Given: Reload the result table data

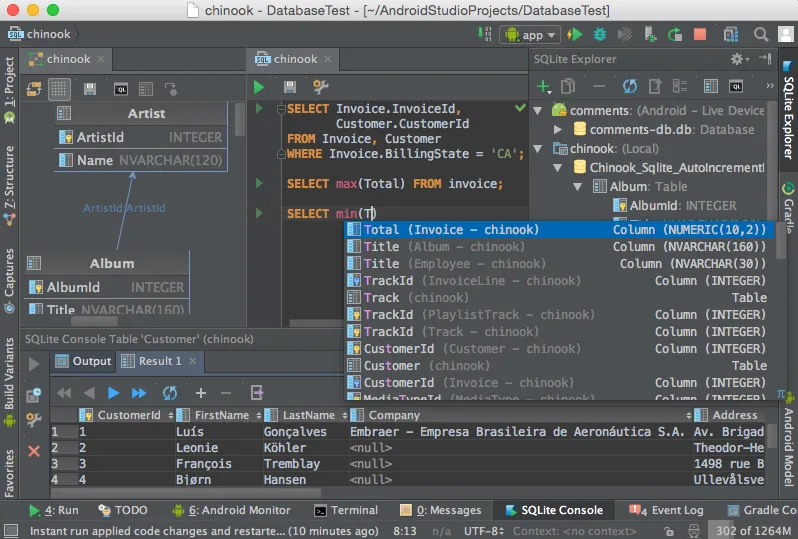Looking at the screenshot, I should point(170,393).
